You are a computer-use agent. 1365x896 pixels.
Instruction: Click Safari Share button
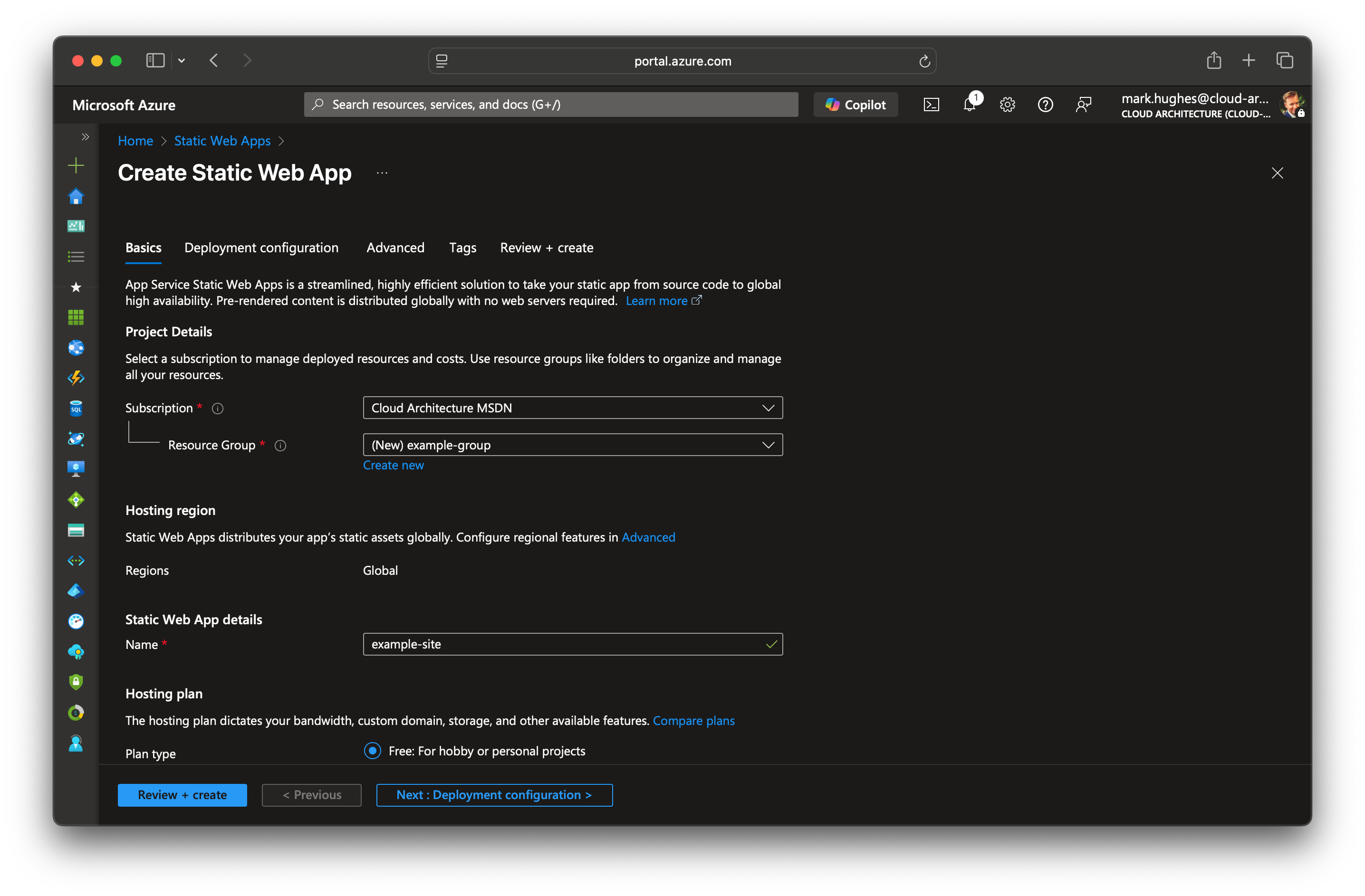coord(1213,60)
